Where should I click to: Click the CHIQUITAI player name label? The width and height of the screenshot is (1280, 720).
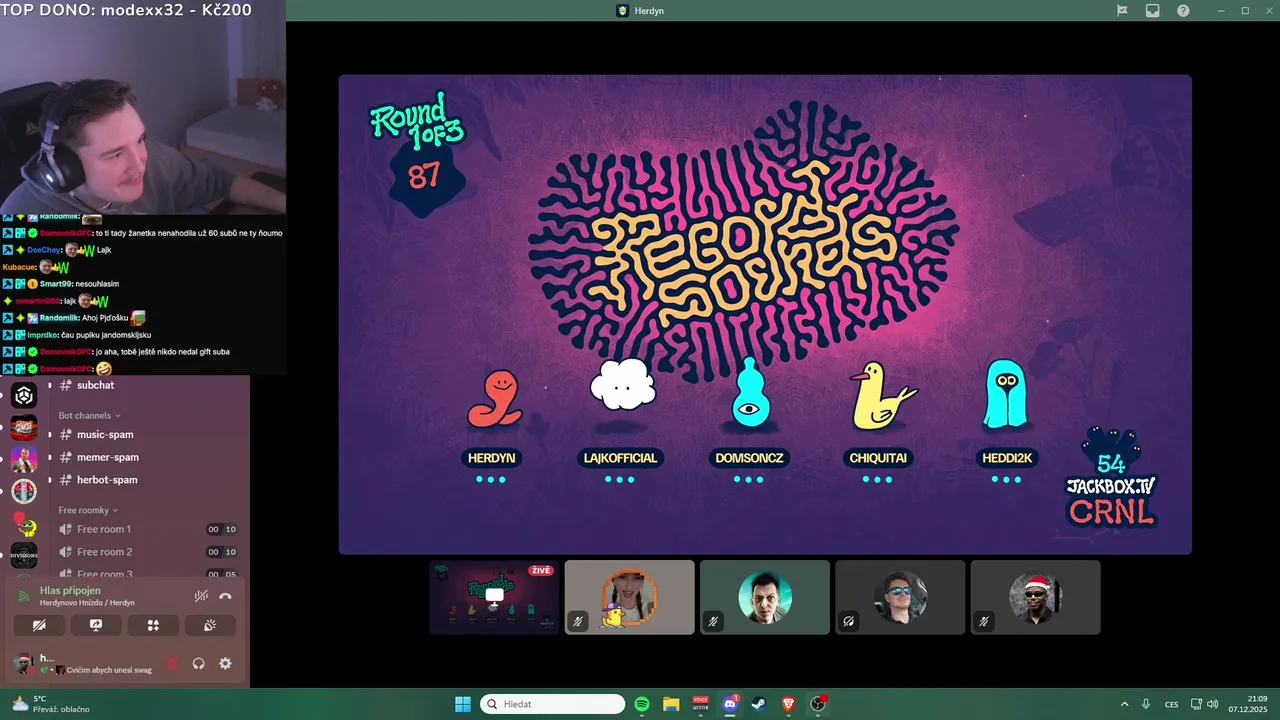point(878,458)
